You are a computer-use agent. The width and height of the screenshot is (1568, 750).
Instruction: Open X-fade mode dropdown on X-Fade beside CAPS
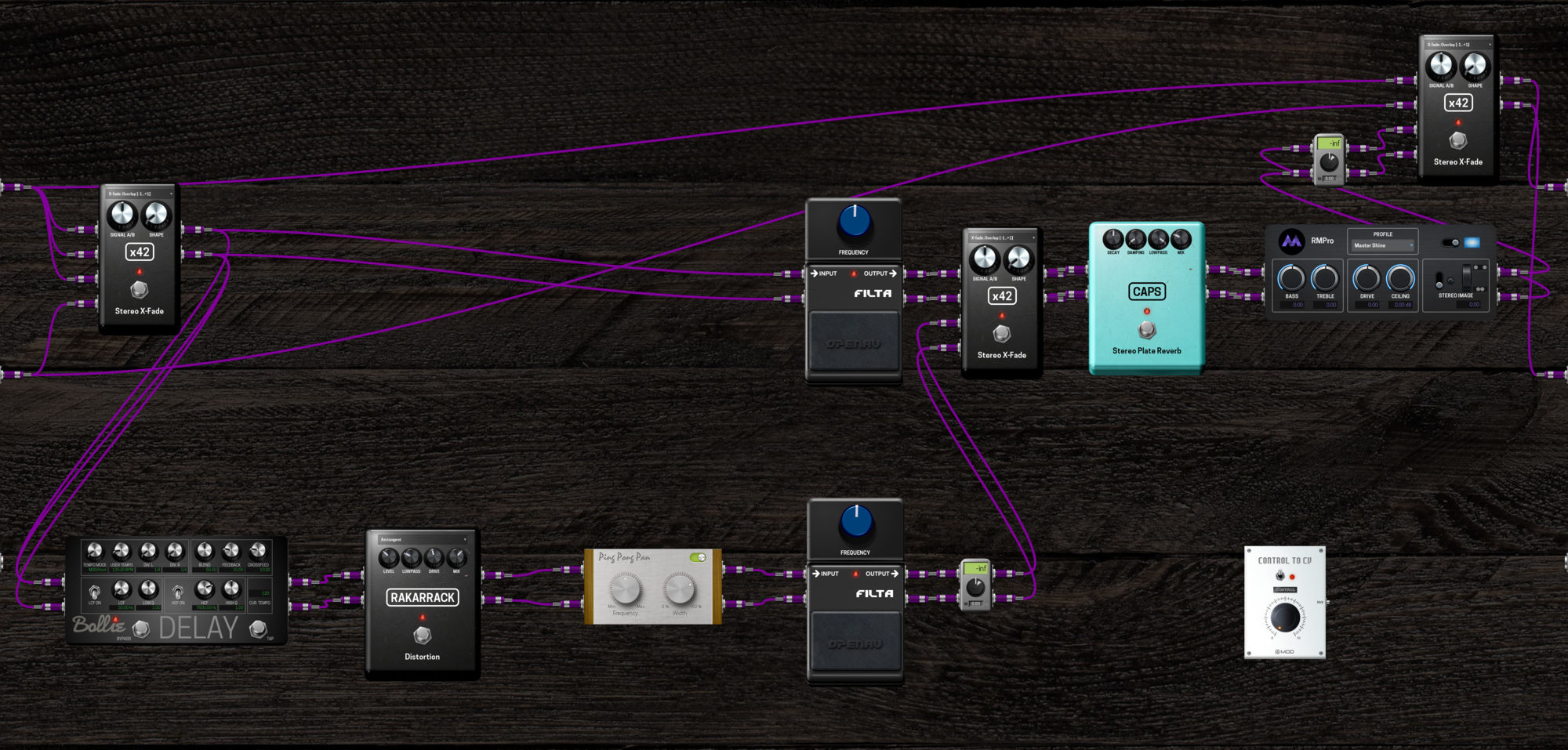pos(1002,237)
